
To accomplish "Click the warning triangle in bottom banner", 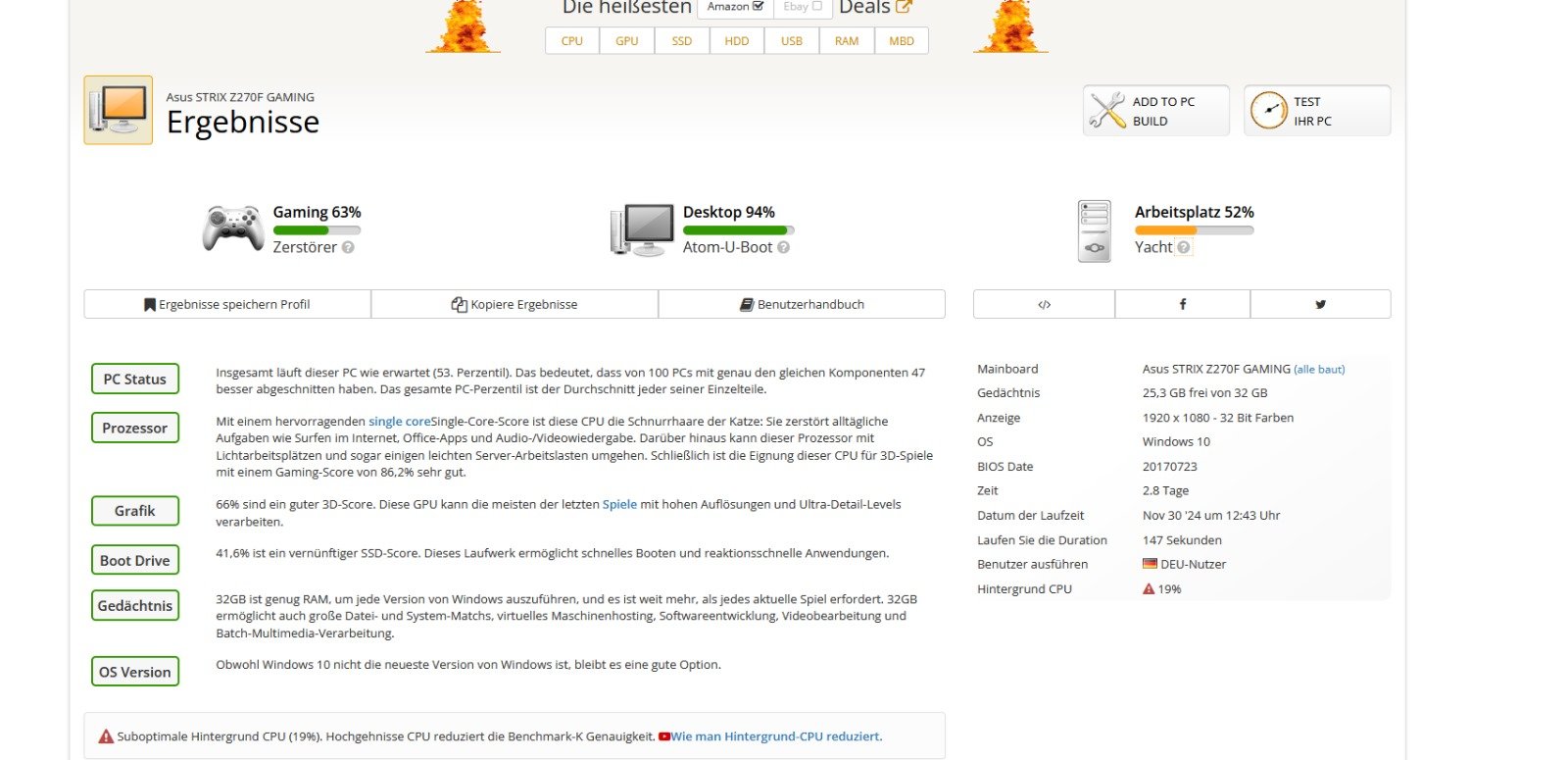I will (x=106, y=736).
